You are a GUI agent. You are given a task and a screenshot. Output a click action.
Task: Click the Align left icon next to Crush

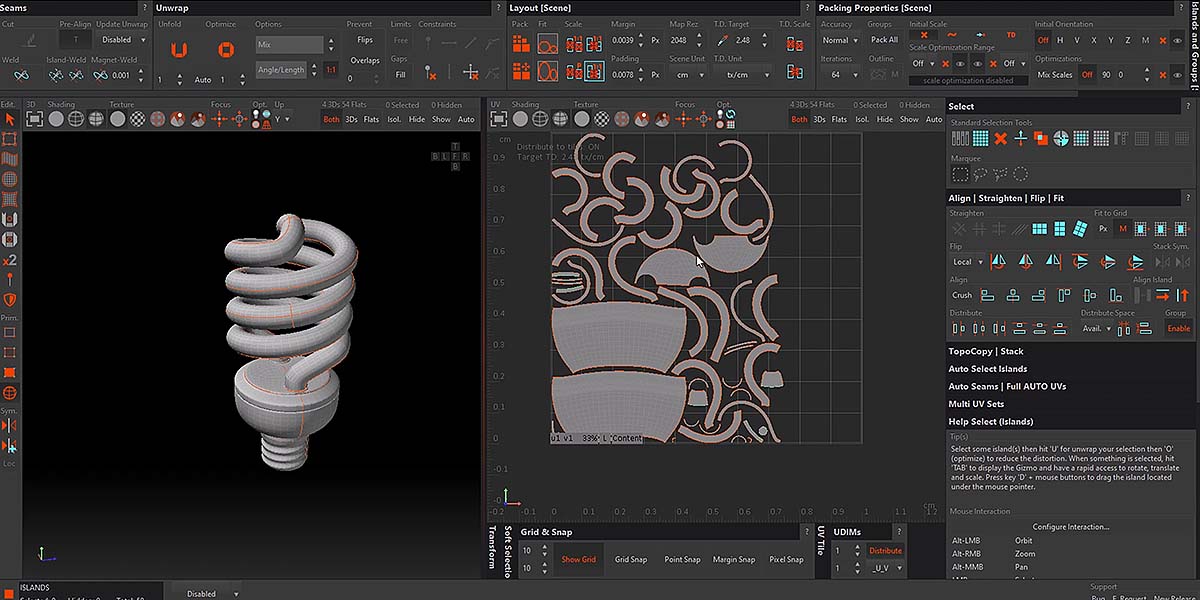987,295
